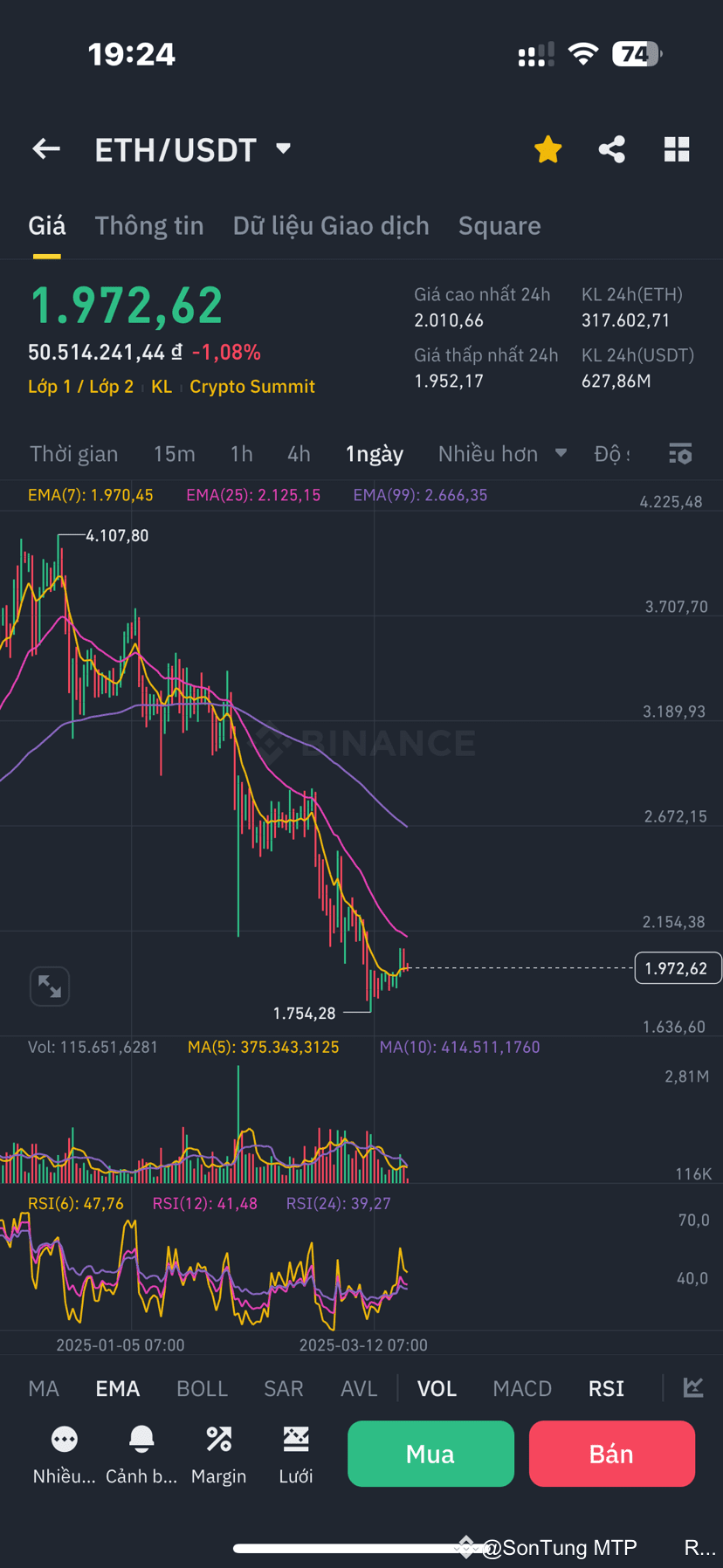This screenshot has height=1568, width=723.
Task: Select the 4h timeframe
Action: click(299, 454)
